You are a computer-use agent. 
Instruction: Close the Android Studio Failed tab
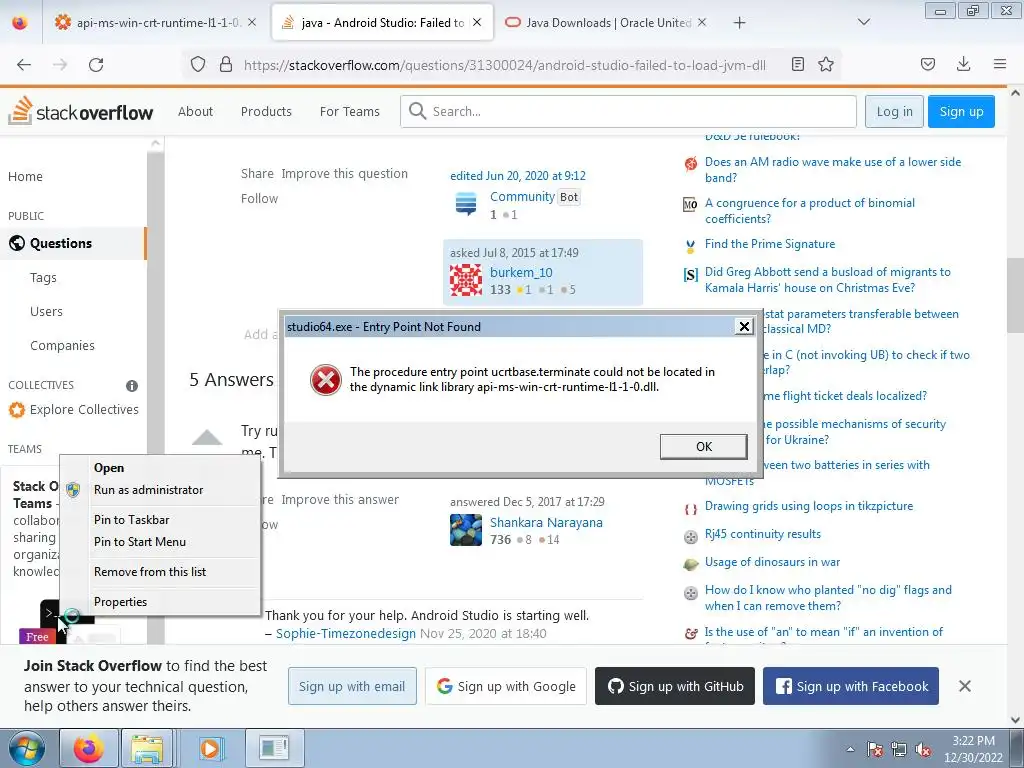pyautogui.click(x=477, y=22)
